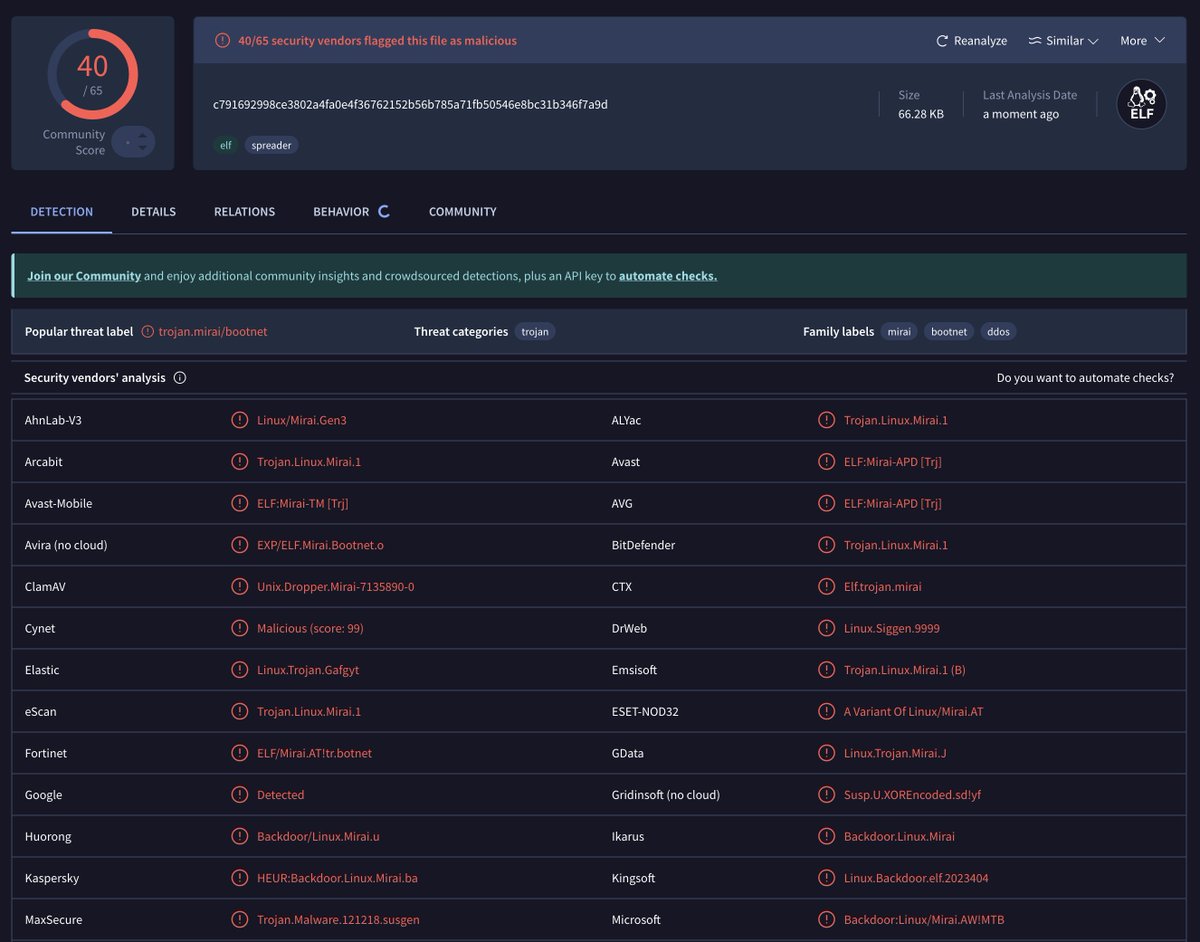Click the info icon next to Security vendors' analysis
The image size is (1200, 942).
pyautogui.click(x=180, y=378)
